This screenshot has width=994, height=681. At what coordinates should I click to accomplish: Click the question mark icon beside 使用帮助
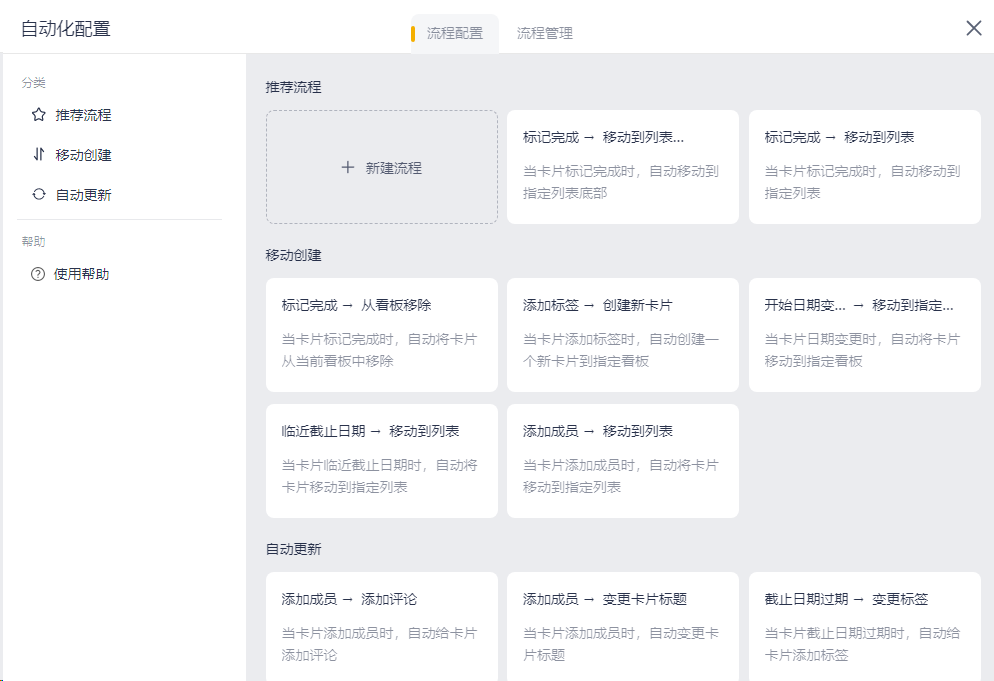click(x=38, y=274)
